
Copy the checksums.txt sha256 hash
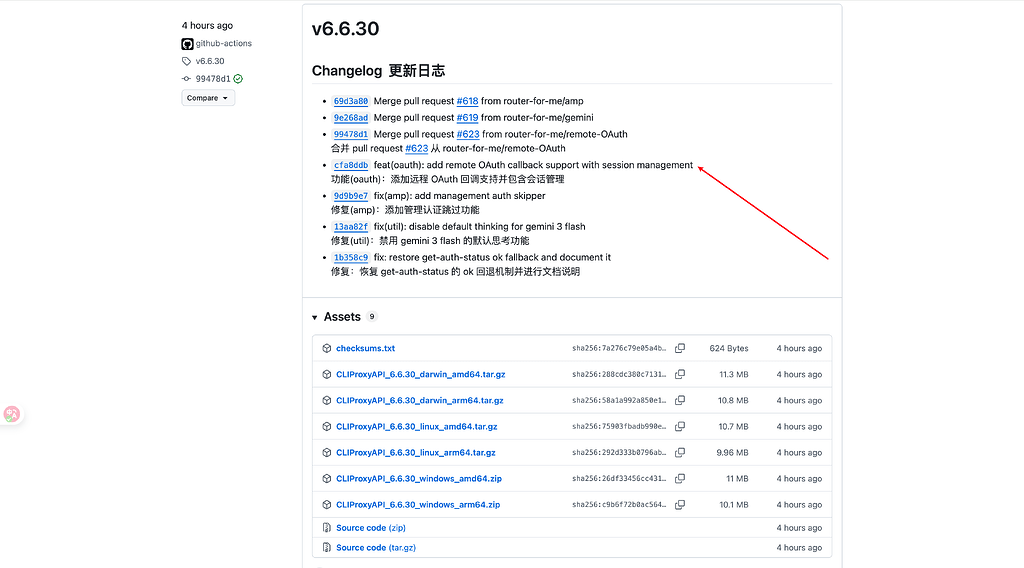[680, 348]
